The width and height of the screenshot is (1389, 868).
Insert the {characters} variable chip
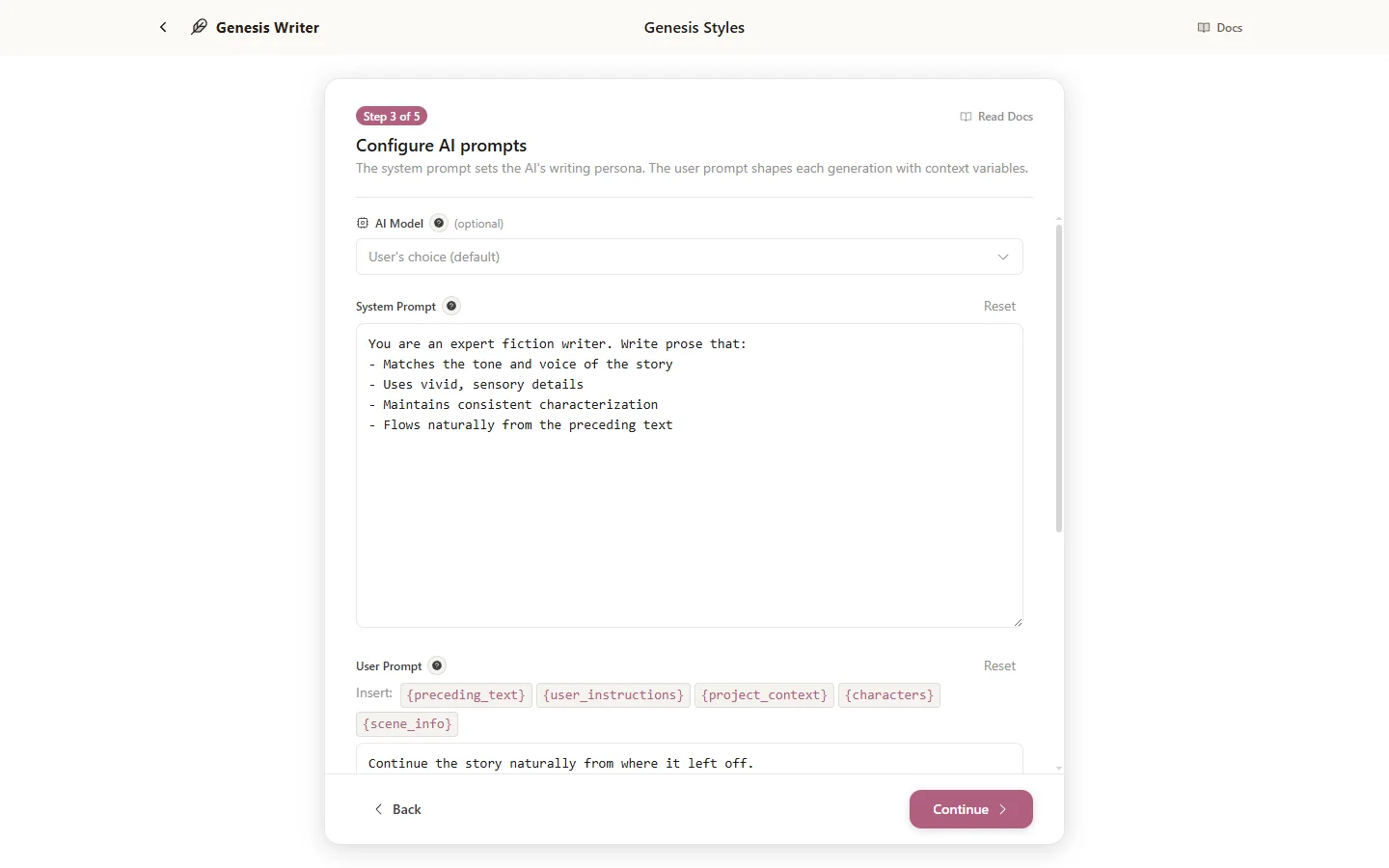pyautogui.click(x=888, y=695)
